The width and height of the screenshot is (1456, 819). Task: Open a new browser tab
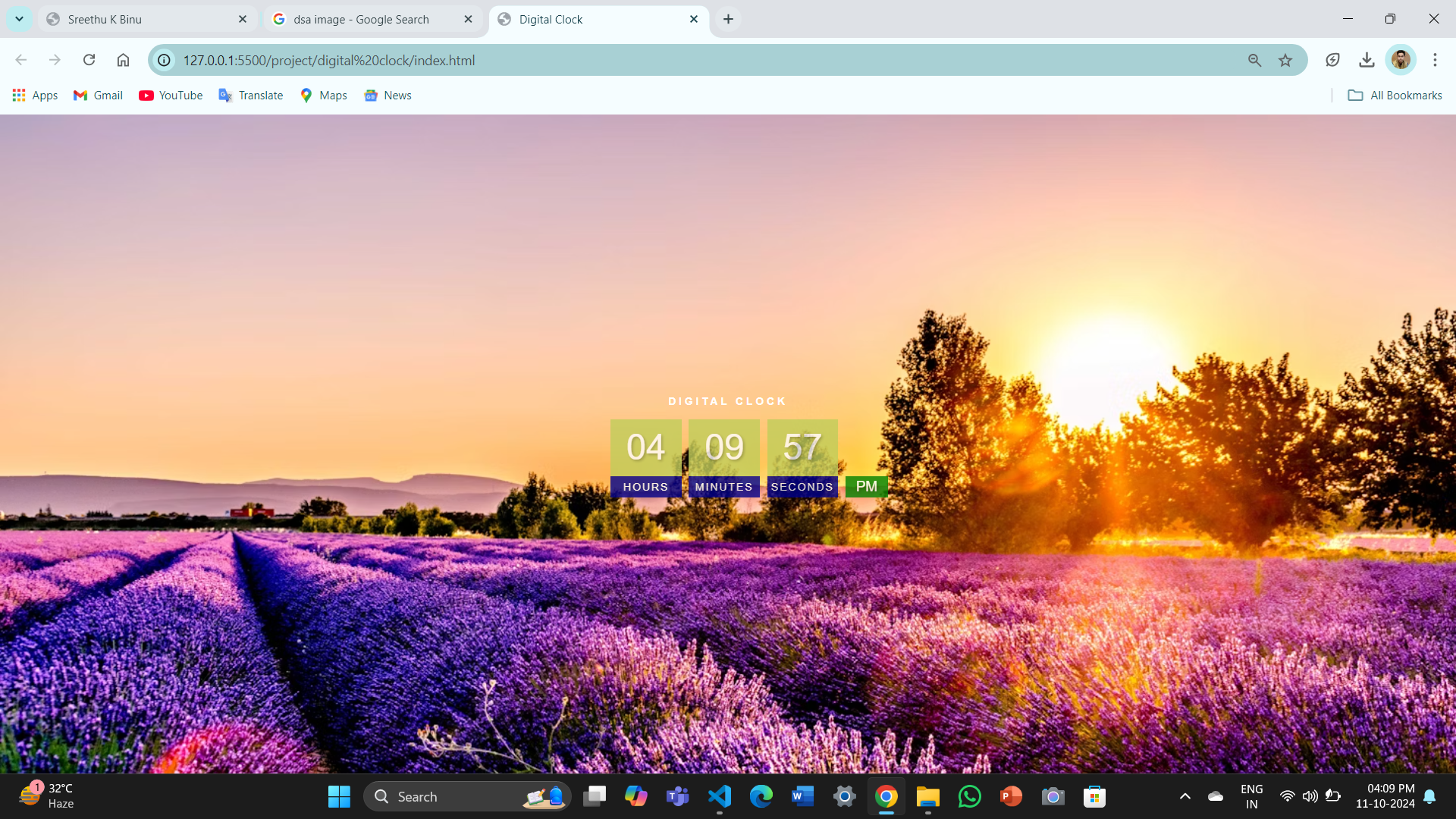tap(728, 20)
